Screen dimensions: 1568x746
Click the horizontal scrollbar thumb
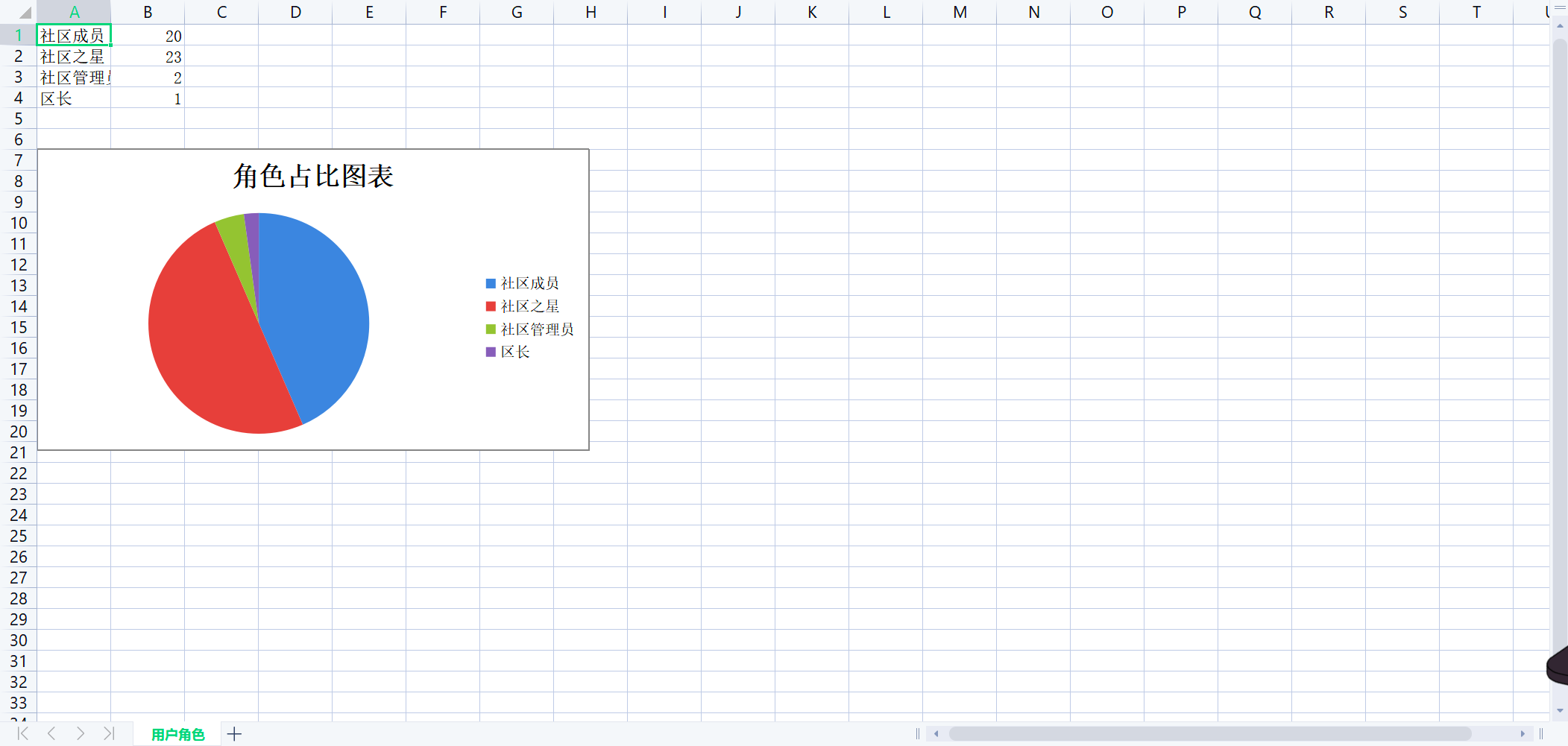point(1209,734)
